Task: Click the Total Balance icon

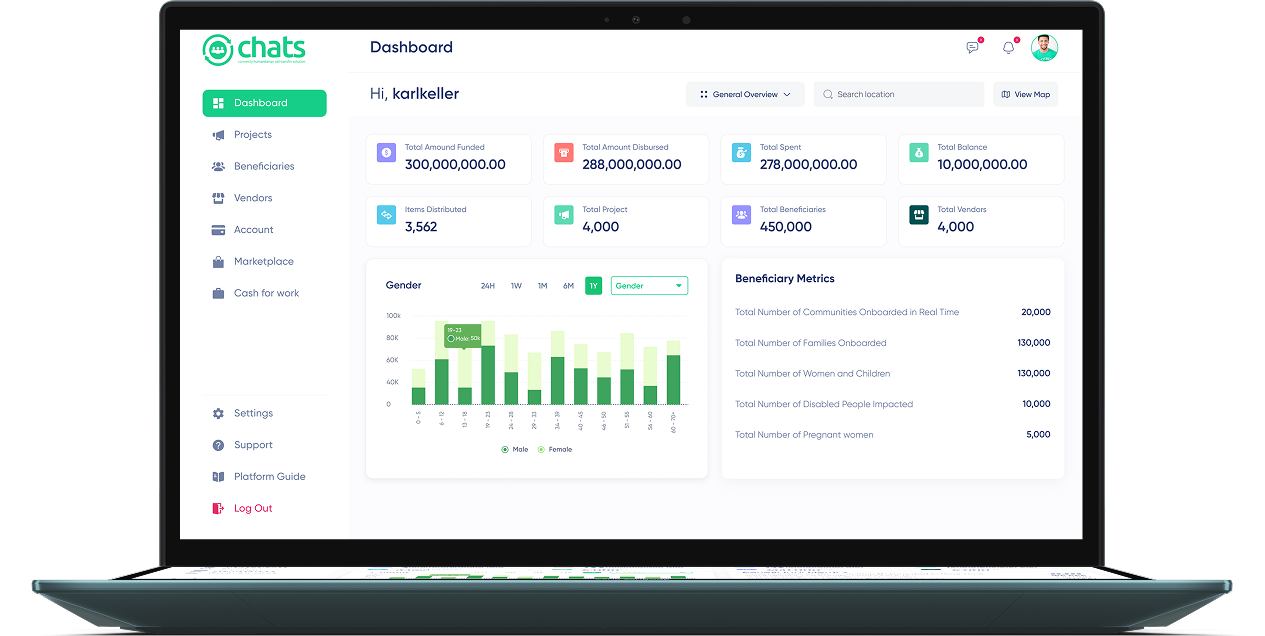Action: click(918, 153)
